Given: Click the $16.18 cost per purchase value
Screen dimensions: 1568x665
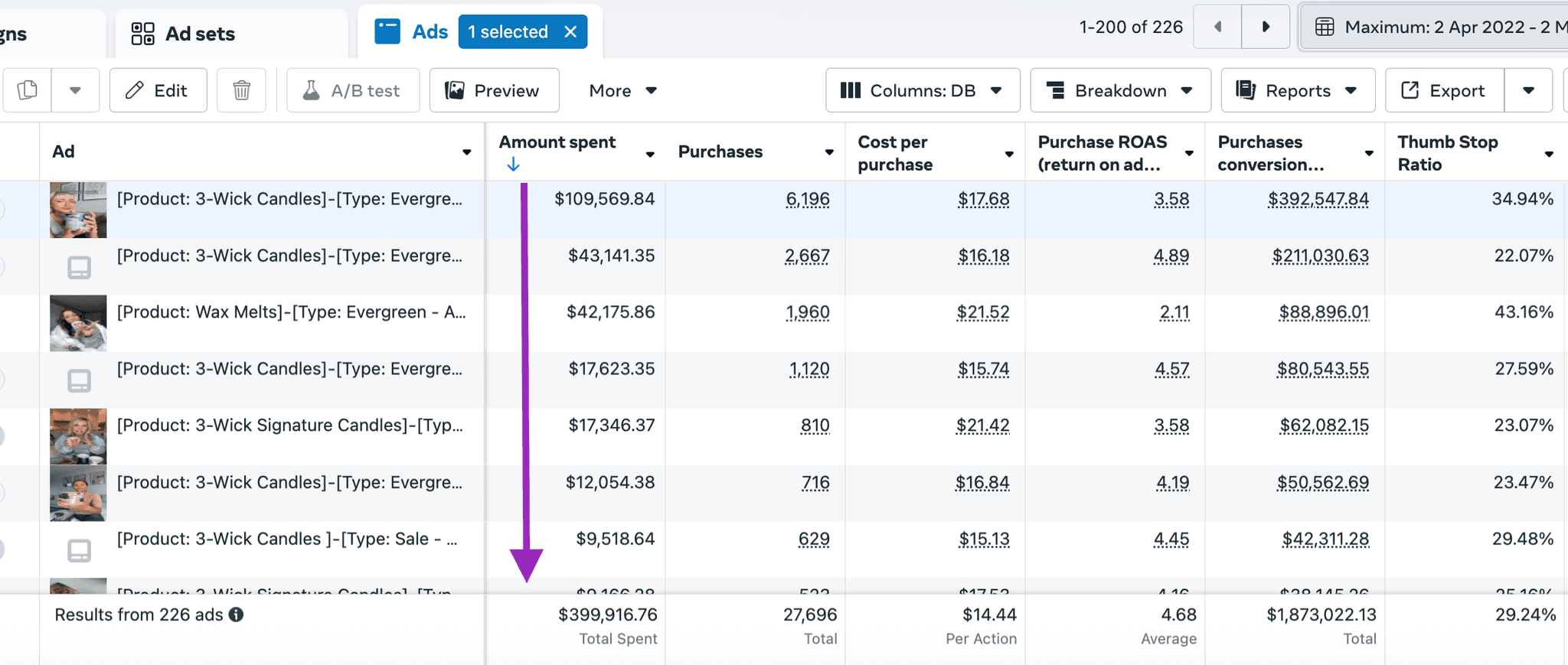Looking at the screenshot, I should point(984,256).
